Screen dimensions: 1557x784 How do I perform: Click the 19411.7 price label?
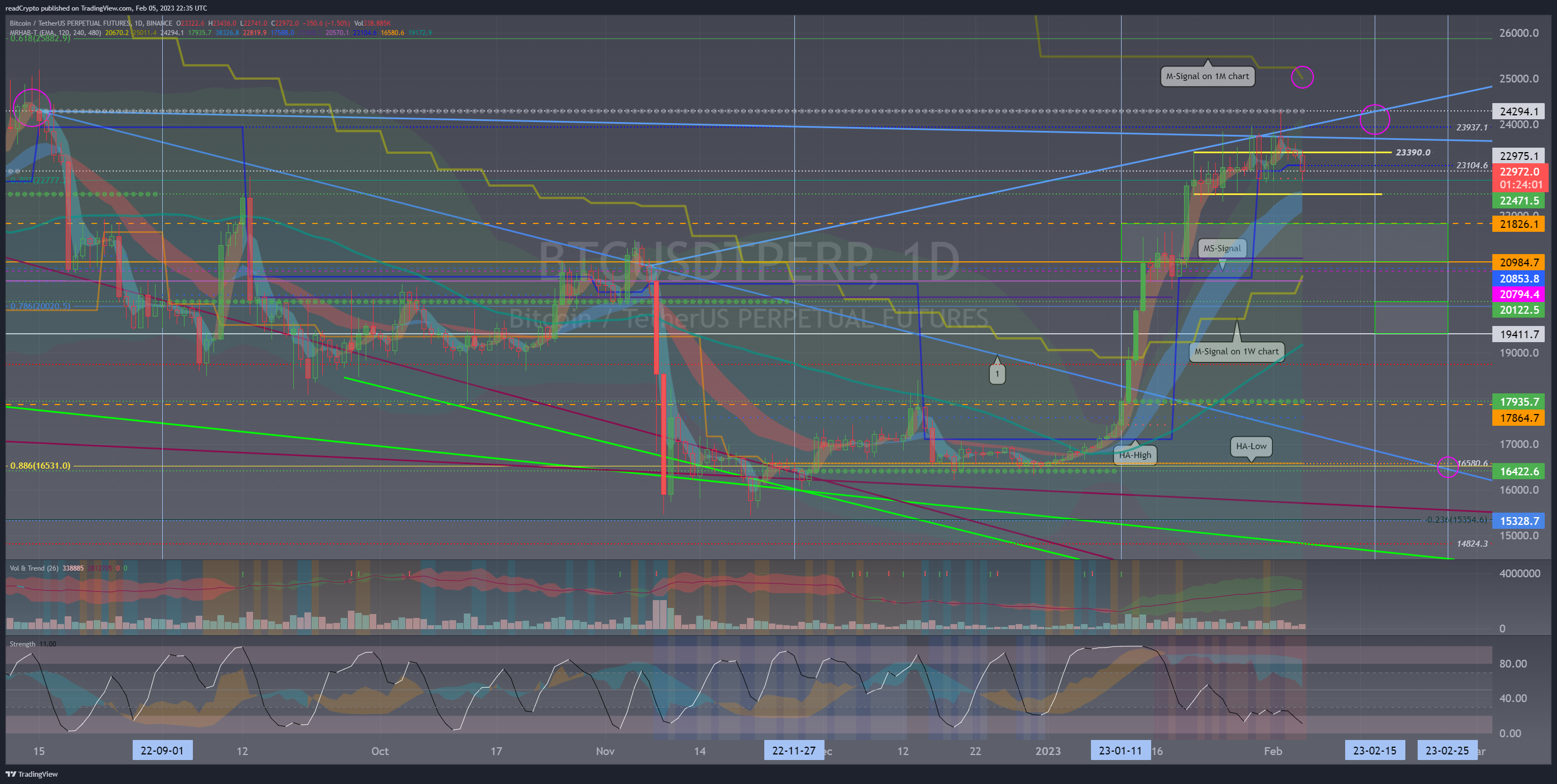[x=1519, y=334]
